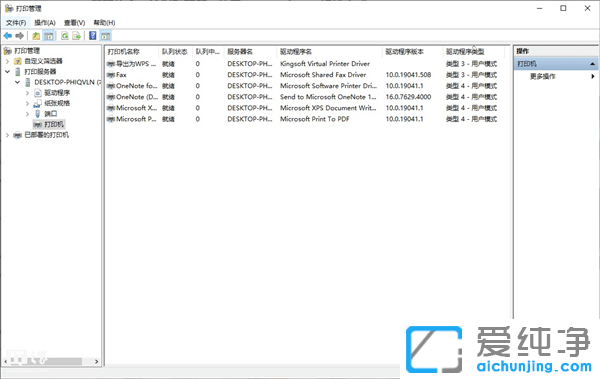
Task: Select the 自定义筛选器 folder node
Action: coord(43,61)
